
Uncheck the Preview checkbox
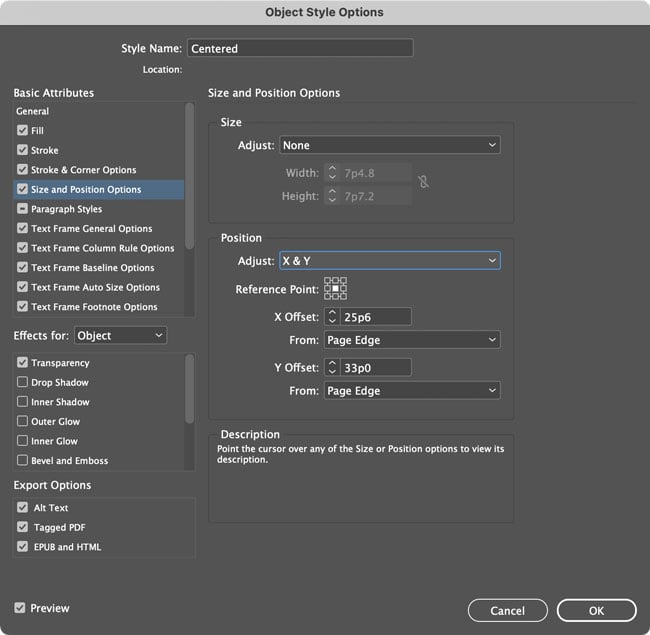[x=20, y=608]
